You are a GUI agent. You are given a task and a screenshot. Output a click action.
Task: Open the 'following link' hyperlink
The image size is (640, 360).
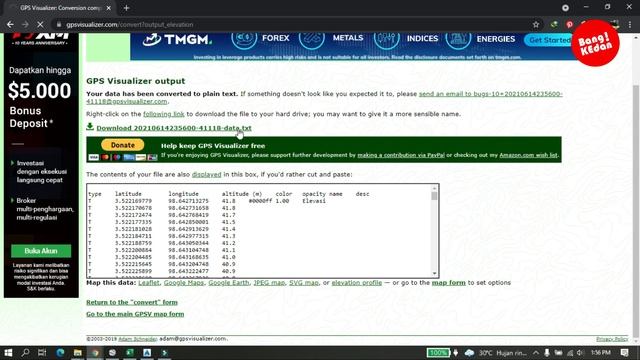tap(164, 114)
